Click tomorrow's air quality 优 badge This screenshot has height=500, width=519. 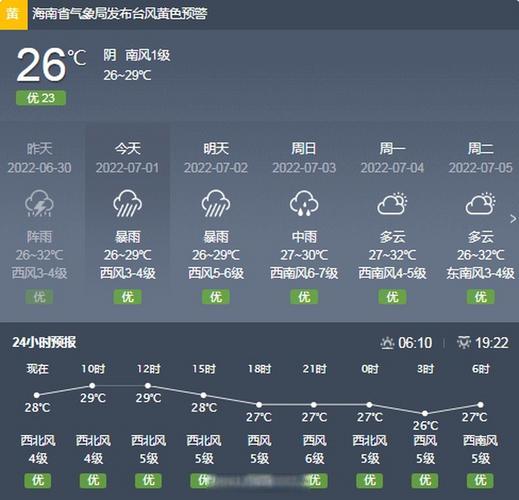(x=216, y=297)
